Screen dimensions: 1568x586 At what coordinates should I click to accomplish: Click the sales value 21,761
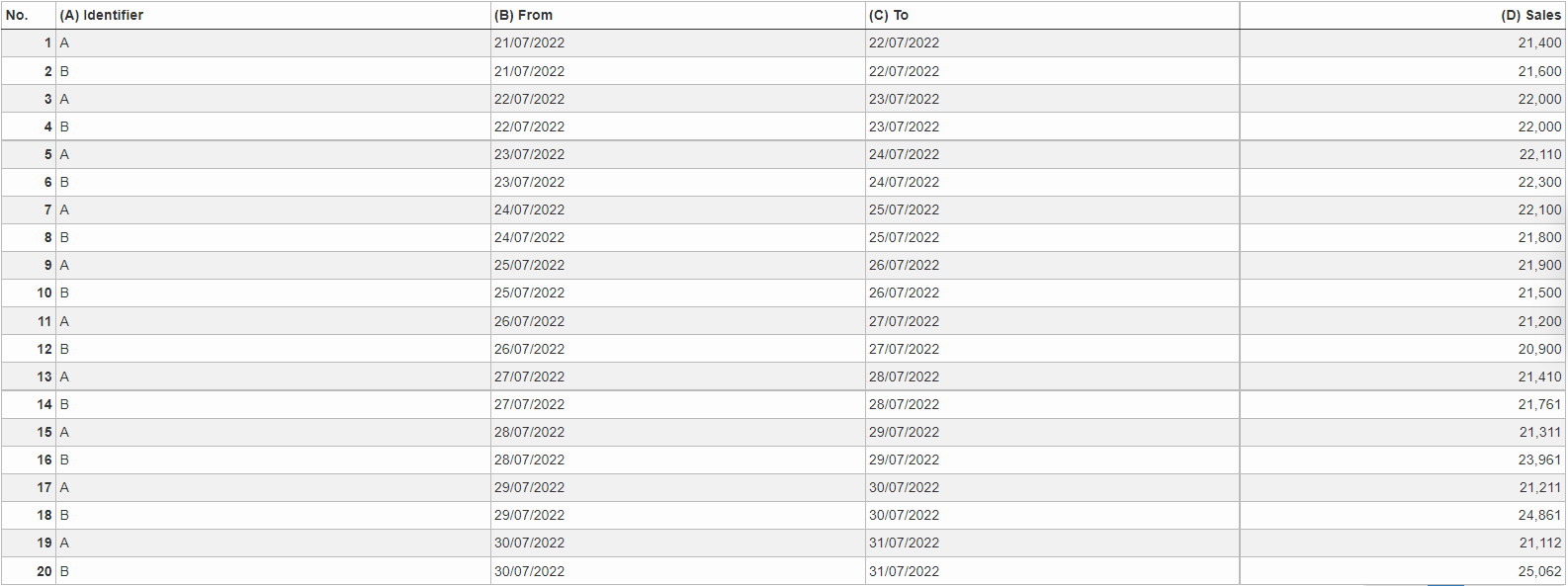click(x=1539, y=404)
